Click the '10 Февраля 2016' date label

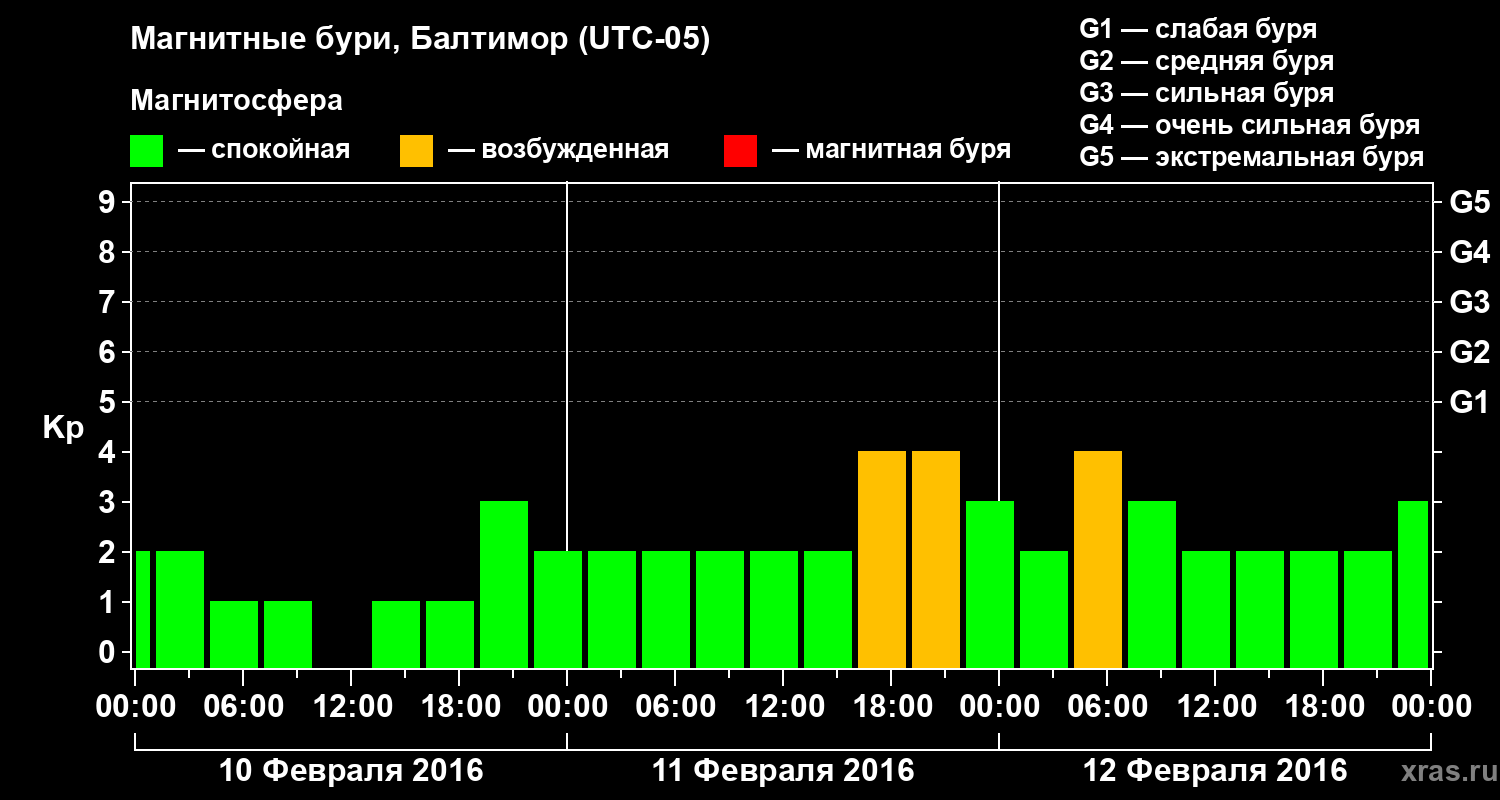[x=351, y=771]
